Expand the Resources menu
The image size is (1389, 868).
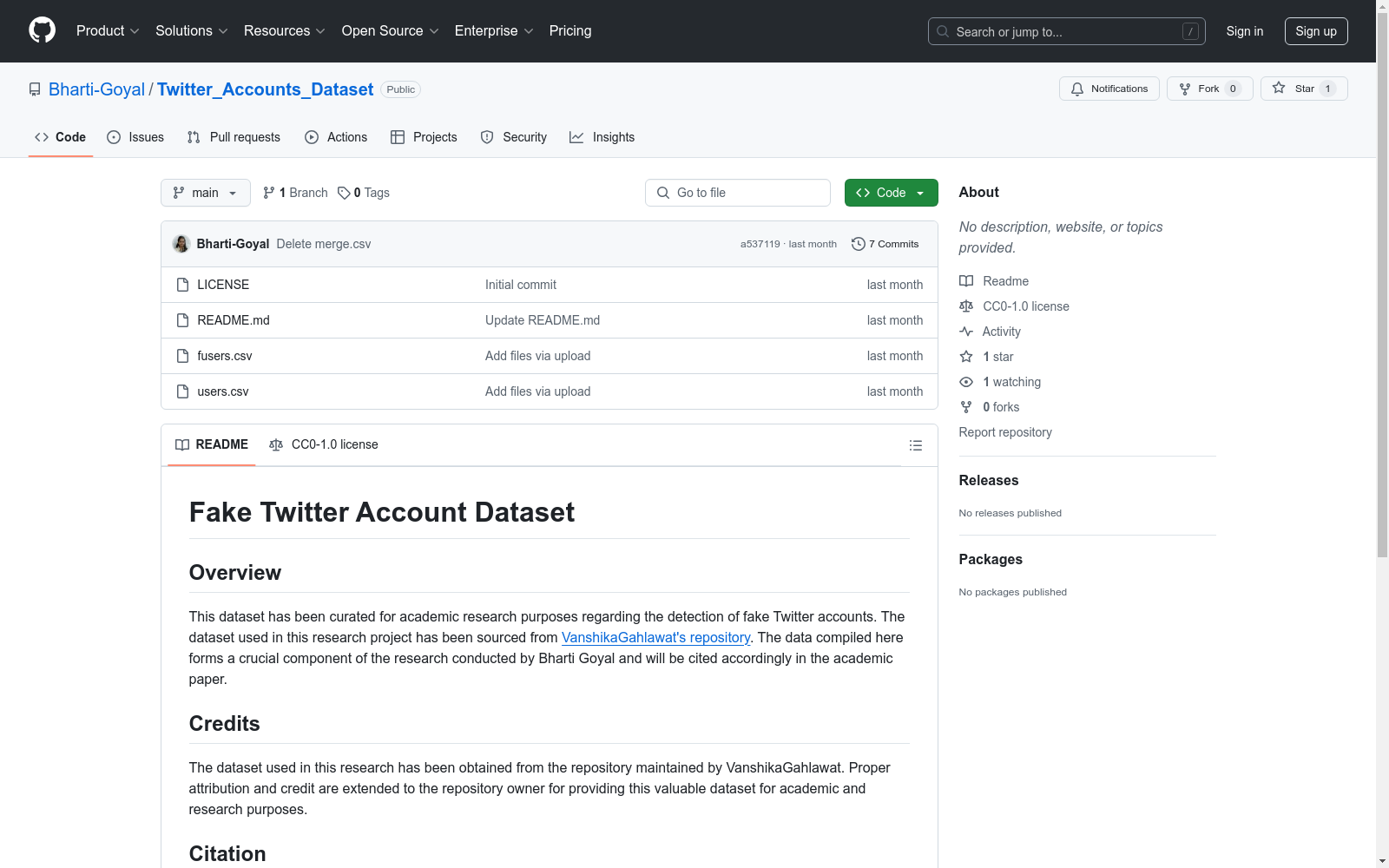[x=285, y=31]
